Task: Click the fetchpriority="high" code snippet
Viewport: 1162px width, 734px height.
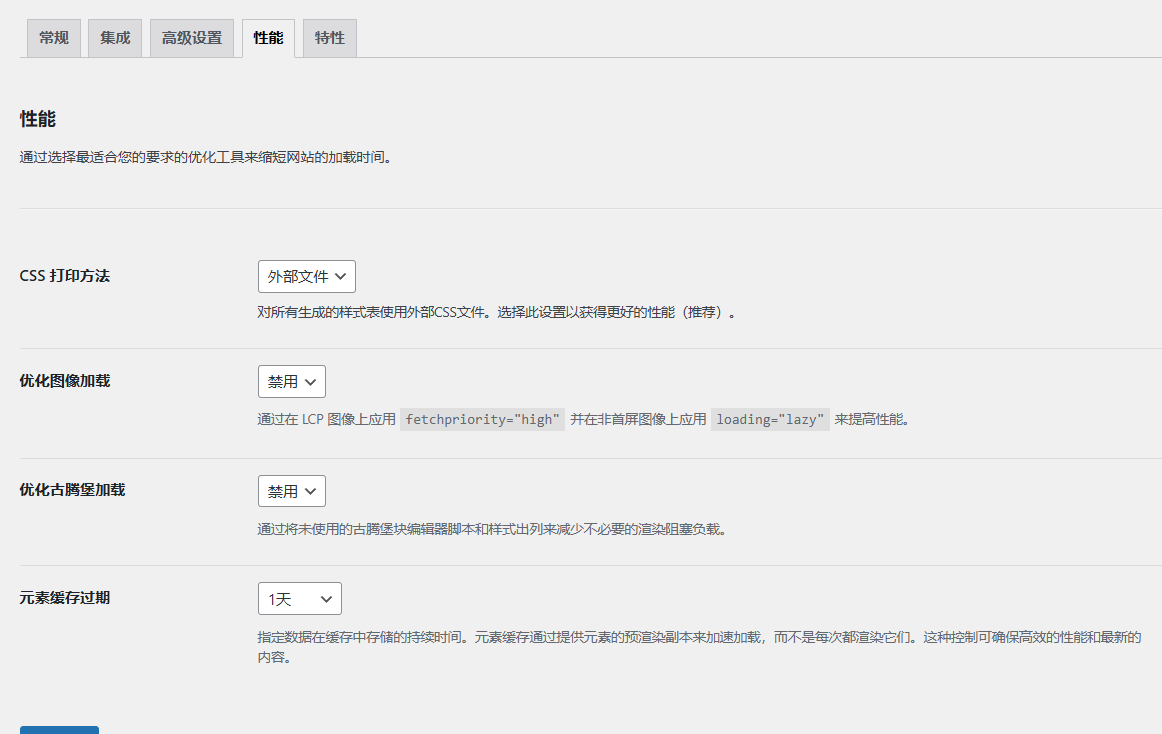Action: click(482, 419)
